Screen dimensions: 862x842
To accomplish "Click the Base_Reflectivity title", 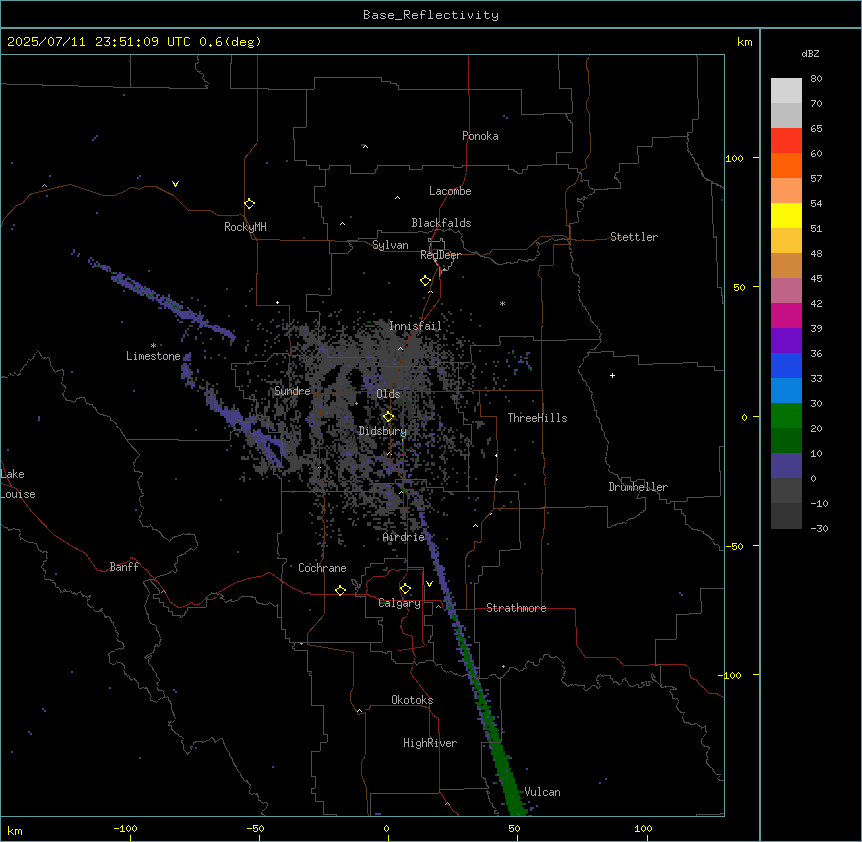I will 431,15.
